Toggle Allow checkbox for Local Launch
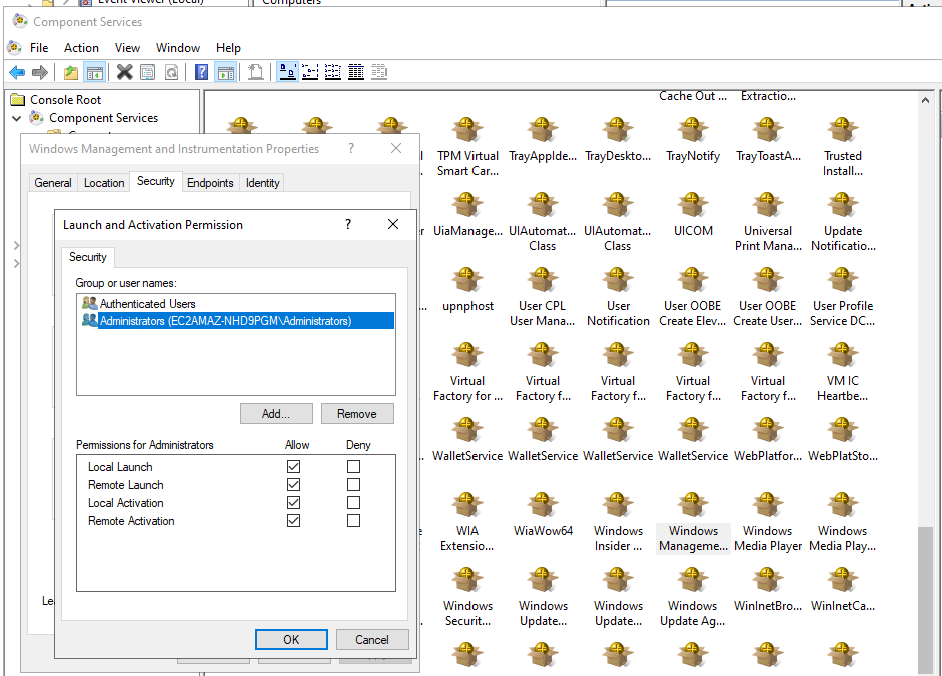942x676 pixels. pos(293,467)
